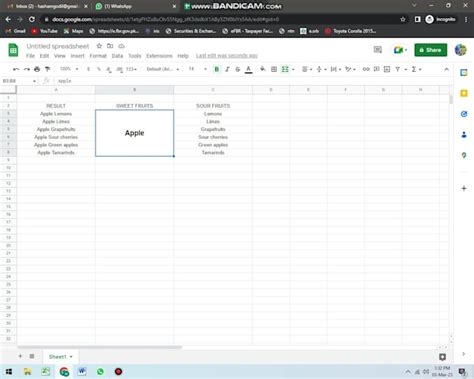Open horizontal align dropdown
Viewport: 474px width, 379px height.
coord(307,69)
